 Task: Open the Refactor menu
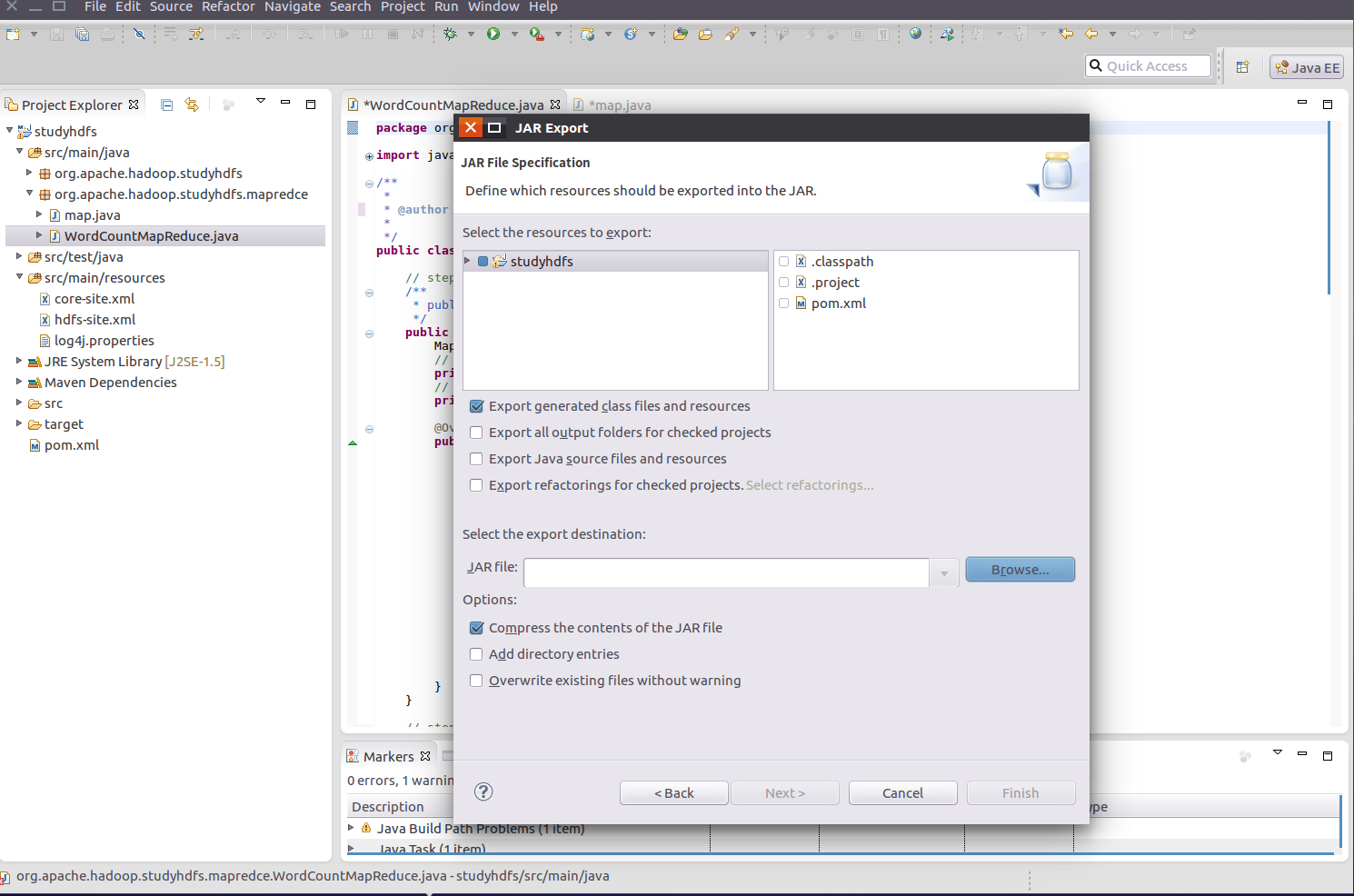tap(228, 6)
